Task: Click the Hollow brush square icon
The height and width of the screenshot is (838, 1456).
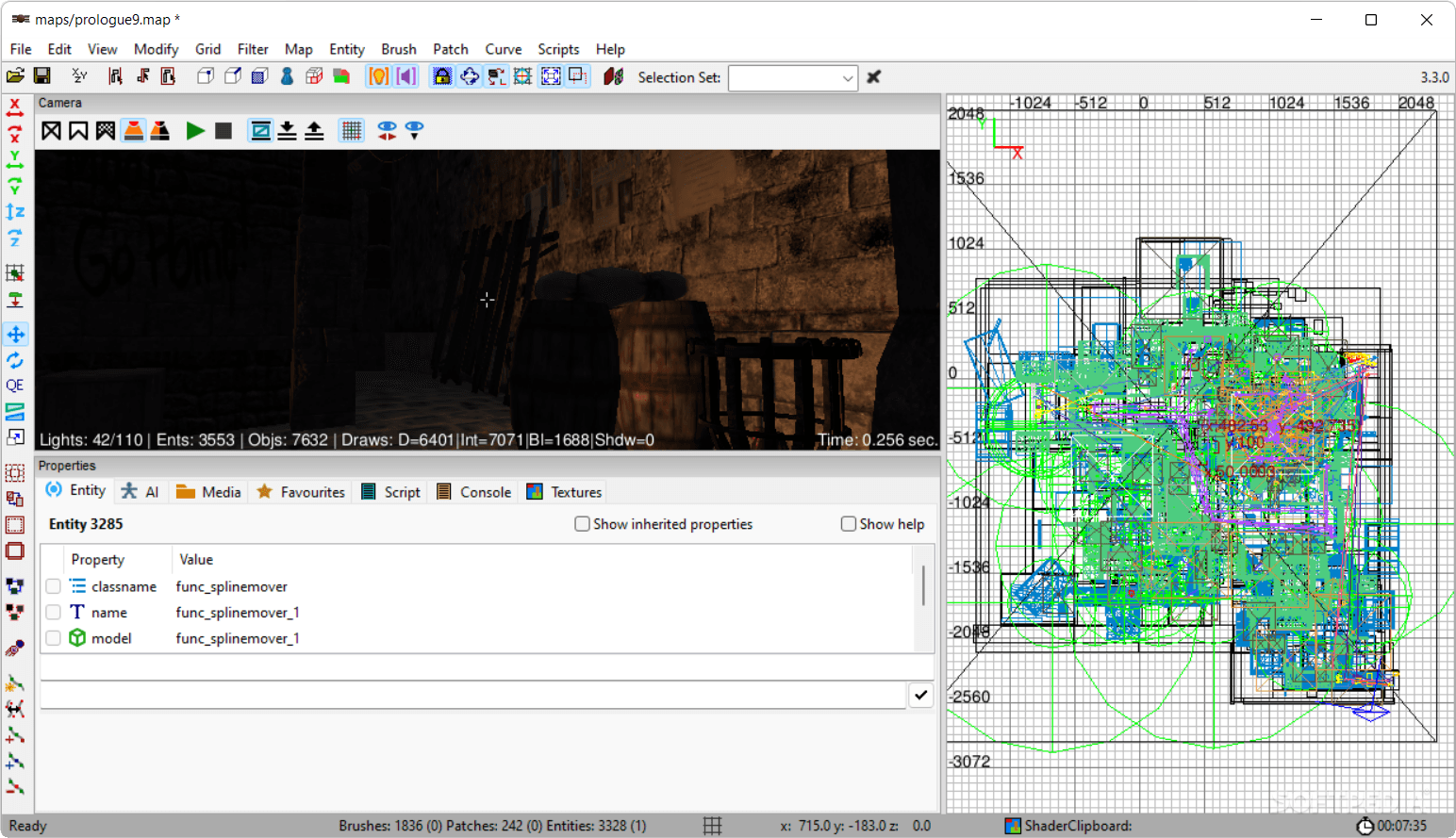Action: click(x=15, y=551)
